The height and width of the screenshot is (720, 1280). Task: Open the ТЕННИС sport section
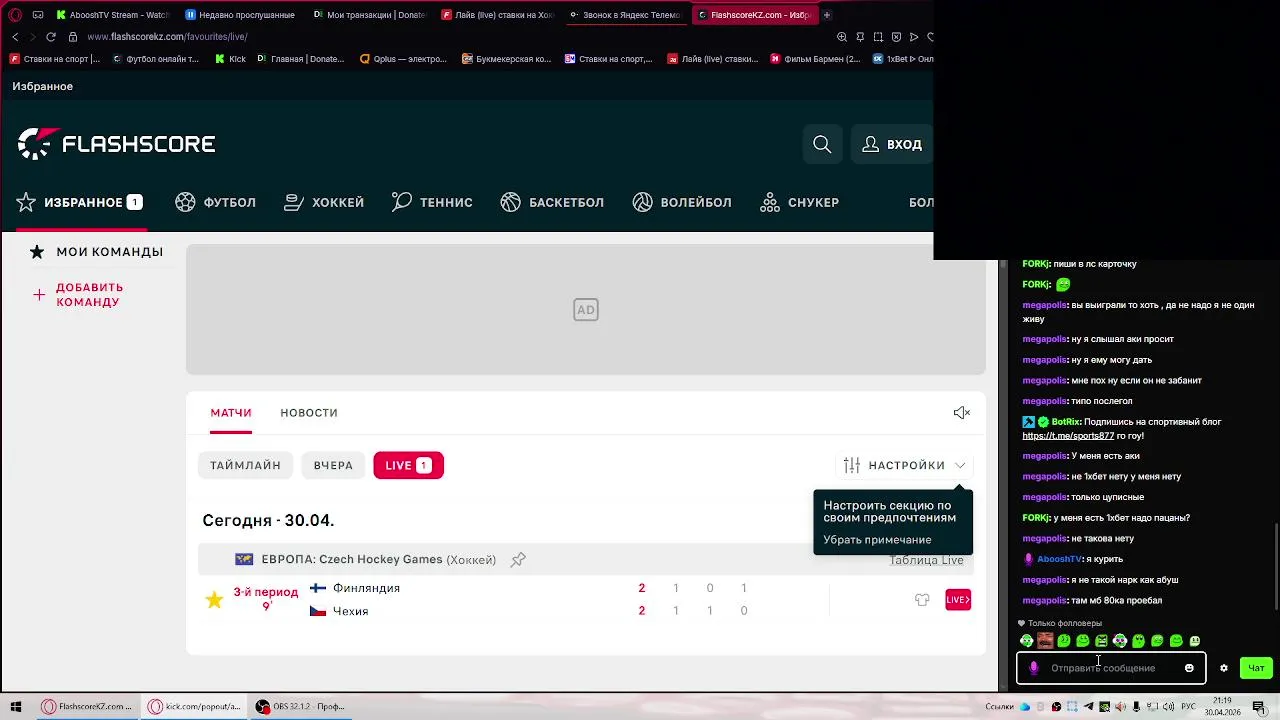[432, 202]
